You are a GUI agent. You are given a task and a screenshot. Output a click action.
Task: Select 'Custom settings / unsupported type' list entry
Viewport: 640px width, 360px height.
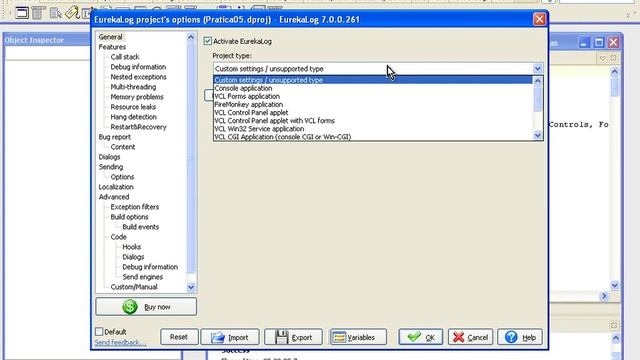[373, 80]
